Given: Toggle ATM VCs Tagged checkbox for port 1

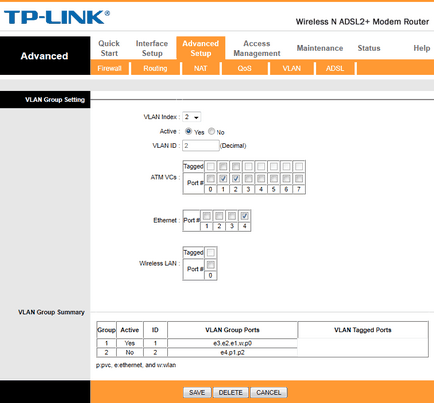Looking at the screenshot, I should click(x=223, y=166).
